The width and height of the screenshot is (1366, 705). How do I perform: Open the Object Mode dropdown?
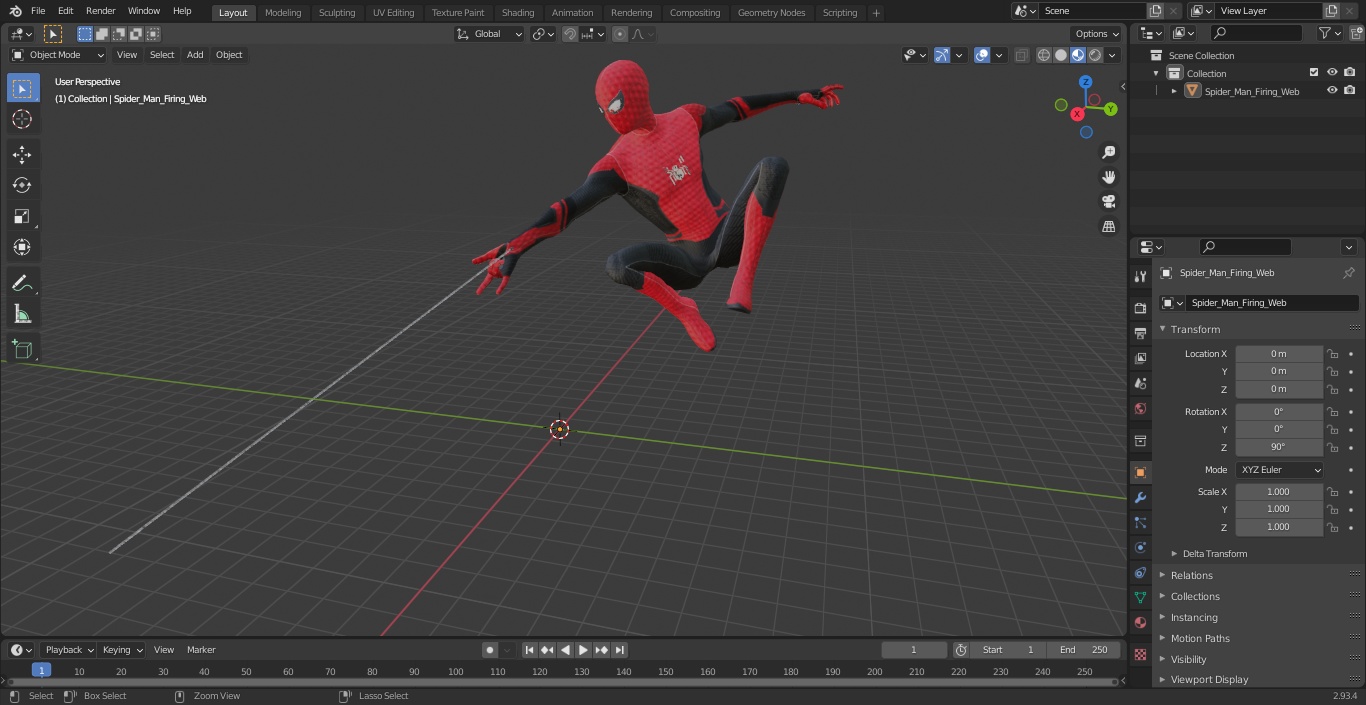[x=58, y=55]
